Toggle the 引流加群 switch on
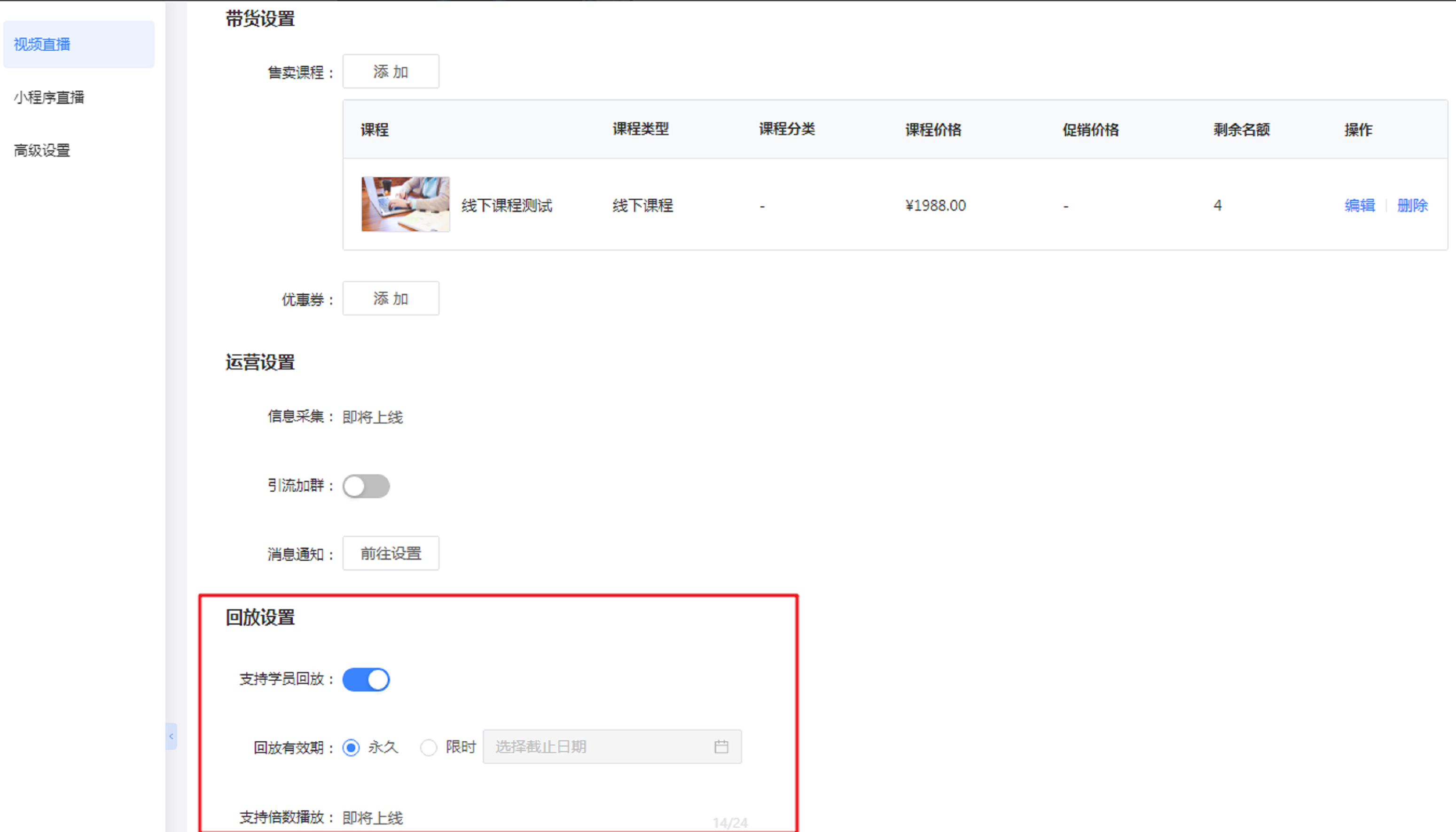1456x832 pixels. click(x=366, y=487)
